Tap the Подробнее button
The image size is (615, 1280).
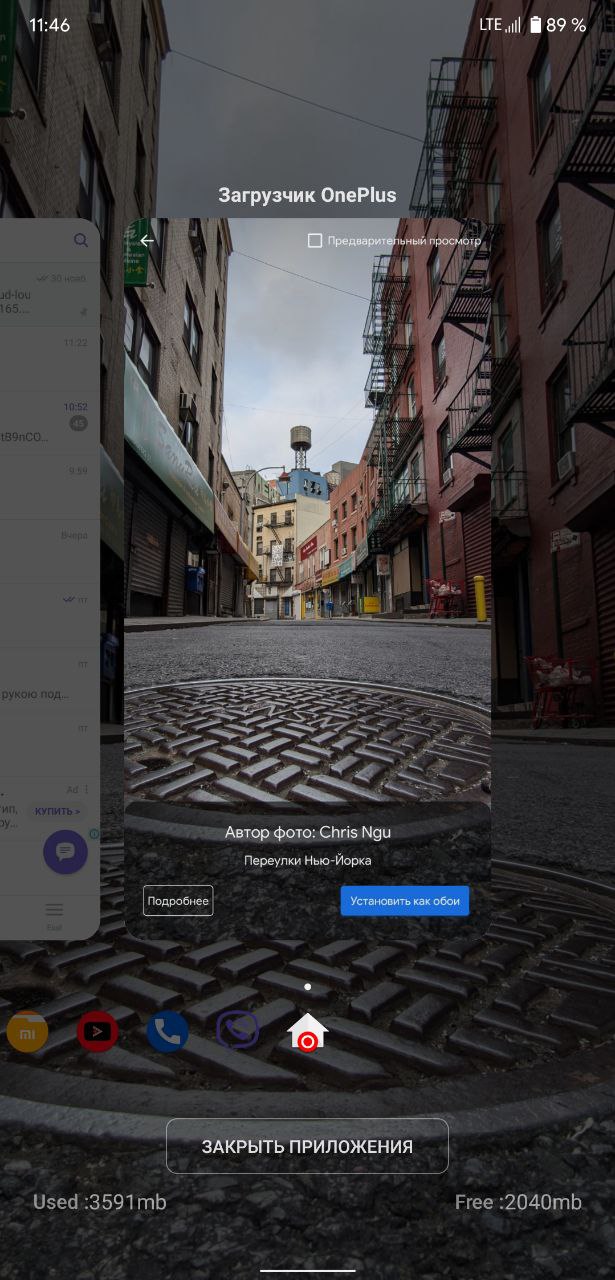point(178,901)
